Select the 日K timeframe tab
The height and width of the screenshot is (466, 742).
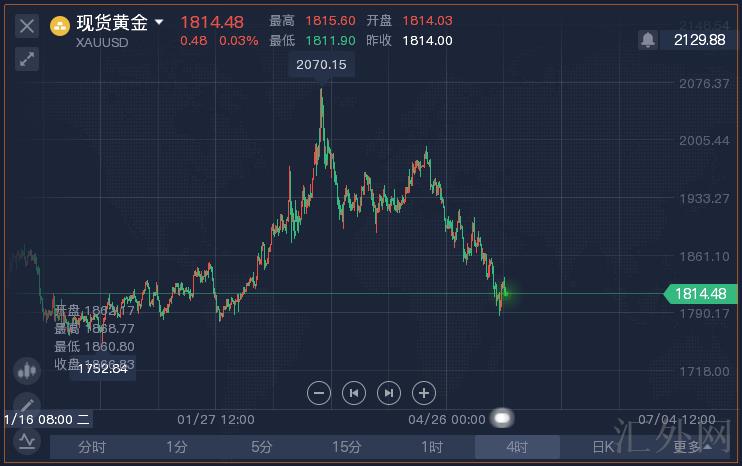602,447
